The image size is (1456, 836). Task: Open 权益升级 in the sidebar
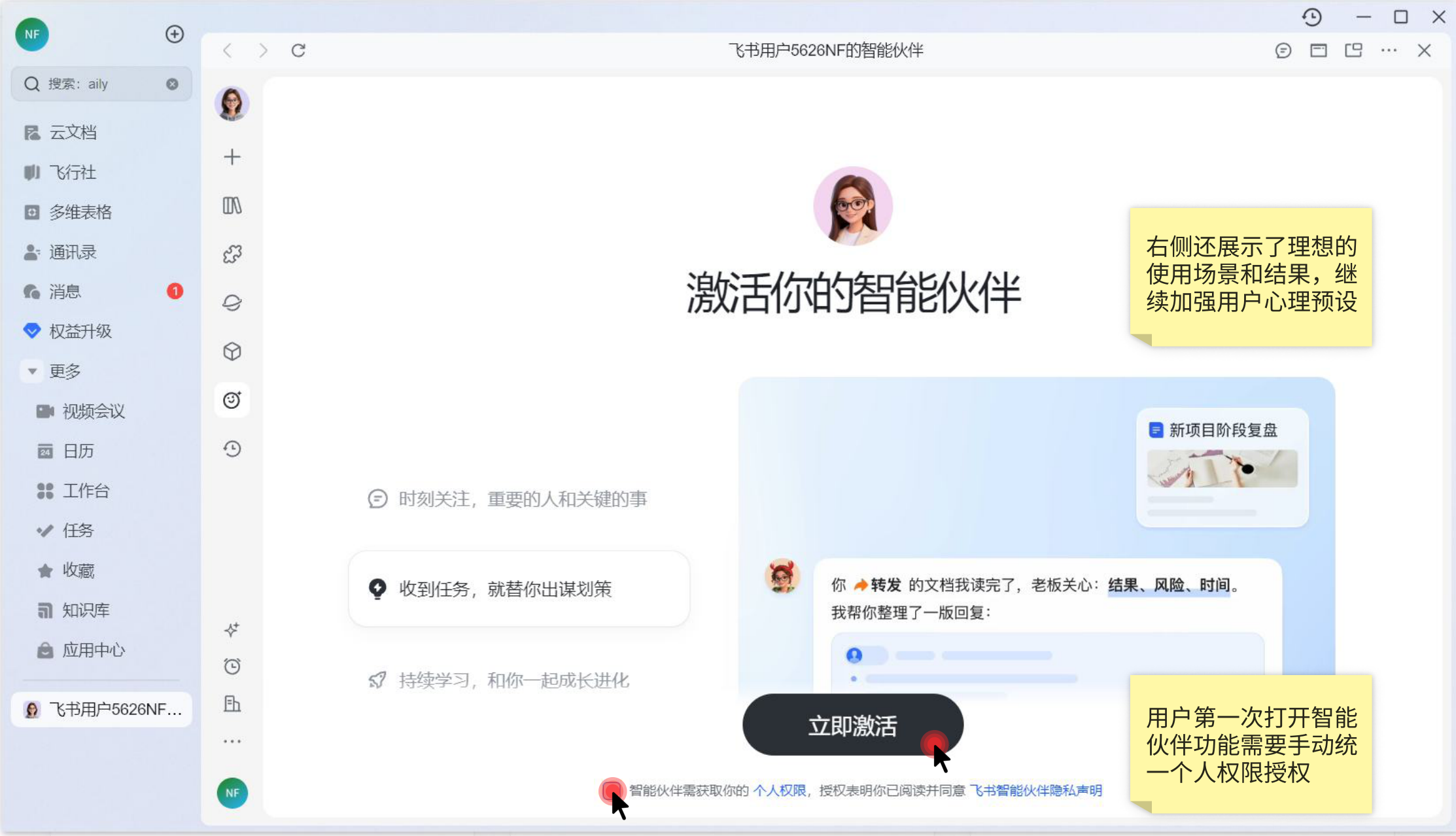101,331
